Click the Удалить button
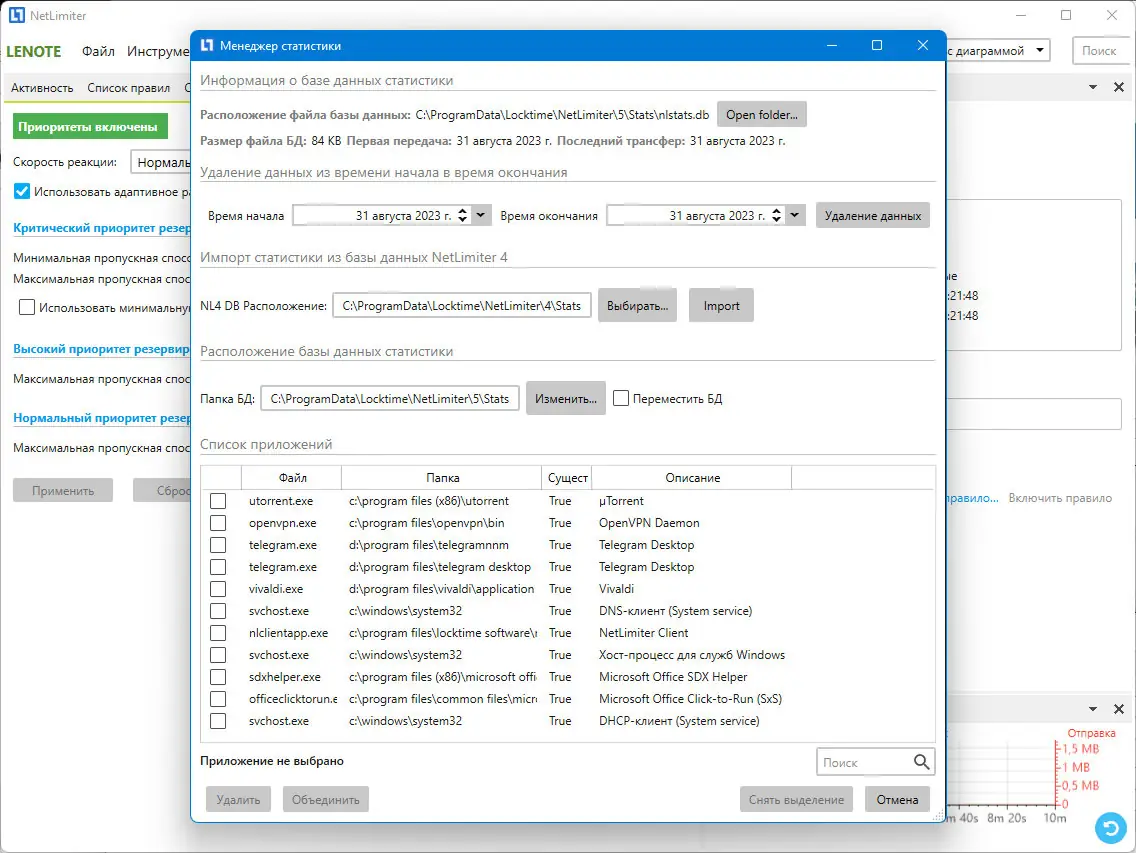1136x853 pixels. [238, 799]
